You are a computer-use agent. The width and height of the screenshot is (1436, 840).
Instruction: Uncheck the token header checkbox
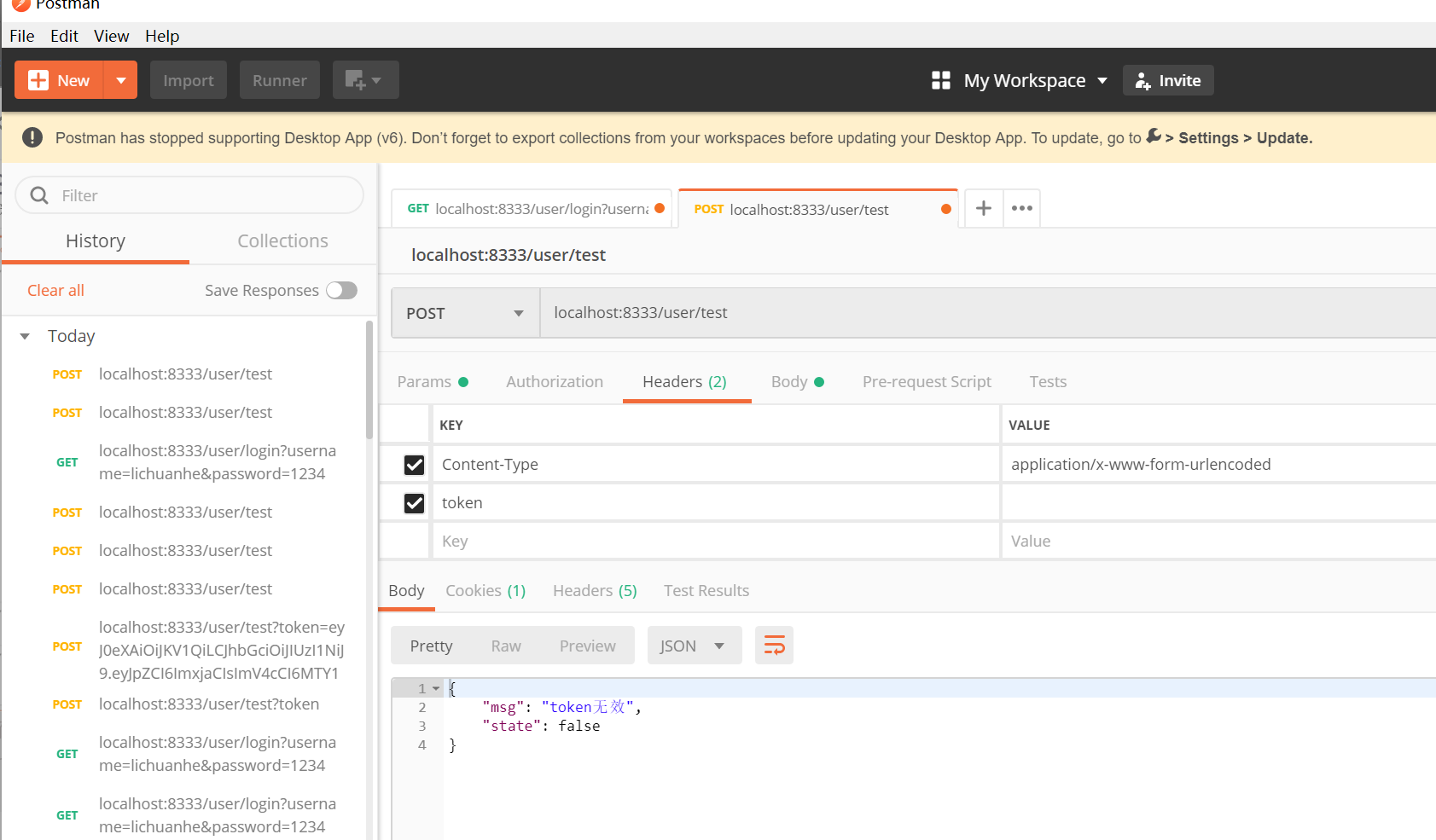pos(414,503)
